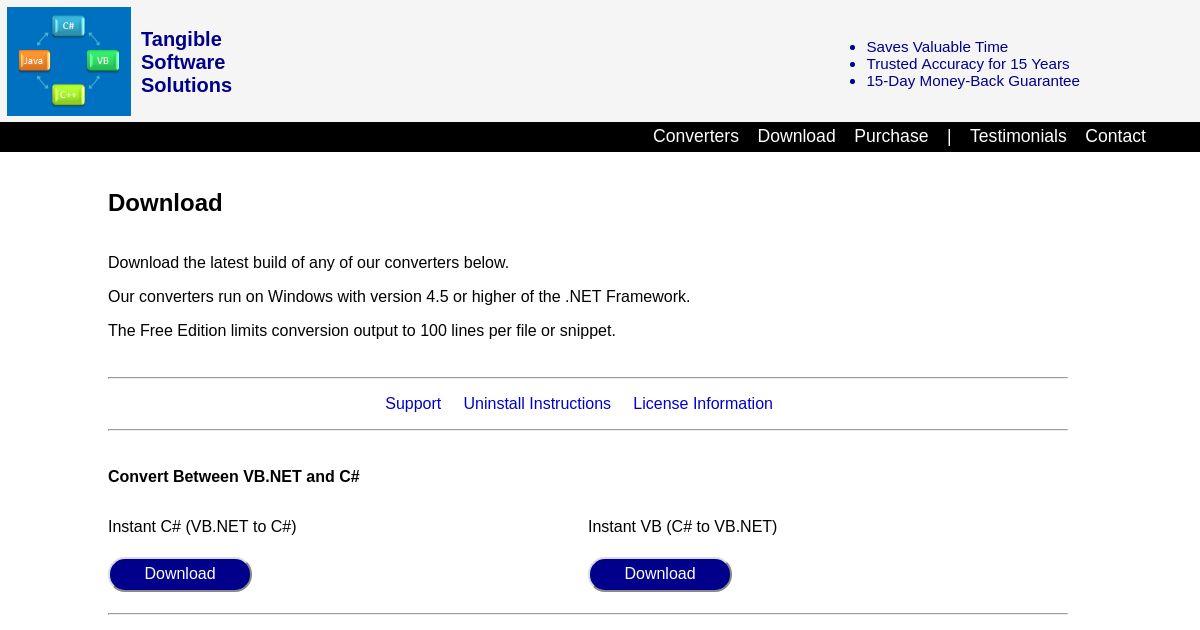1200x630 pixels.
Task: Click 'Download the latest build' sentence
Action: [x=308, y=263]
